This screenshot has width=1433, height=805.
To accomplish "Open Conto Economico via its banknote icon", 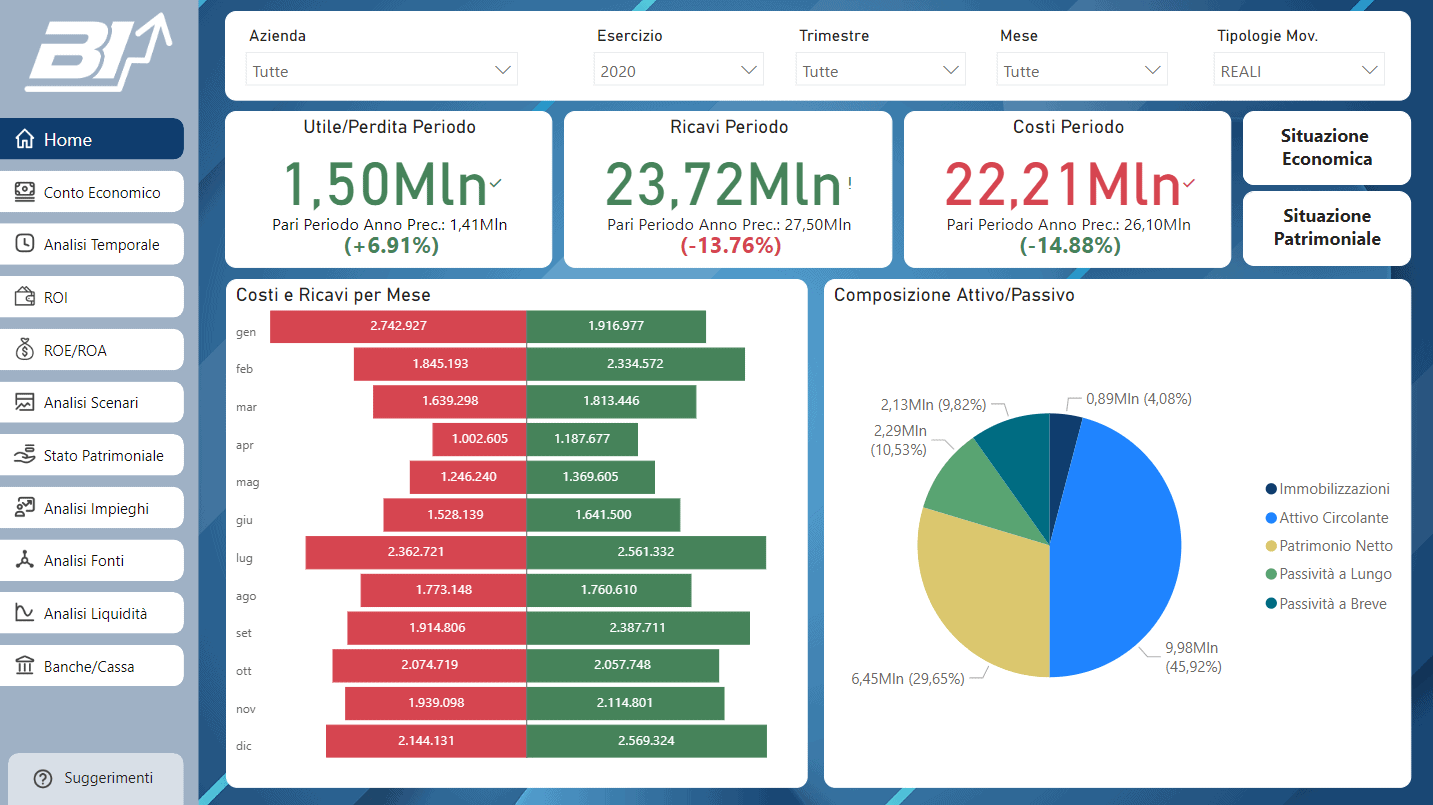I will click(x=25, y=192).
